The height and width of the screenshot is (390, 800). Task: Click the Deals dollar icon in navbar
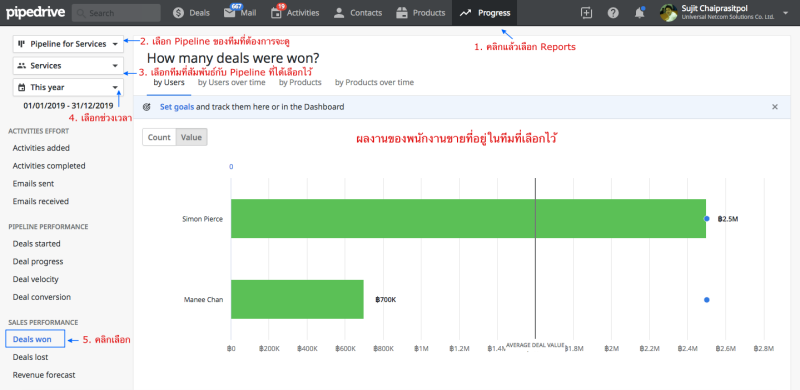[x=178, y=13]
